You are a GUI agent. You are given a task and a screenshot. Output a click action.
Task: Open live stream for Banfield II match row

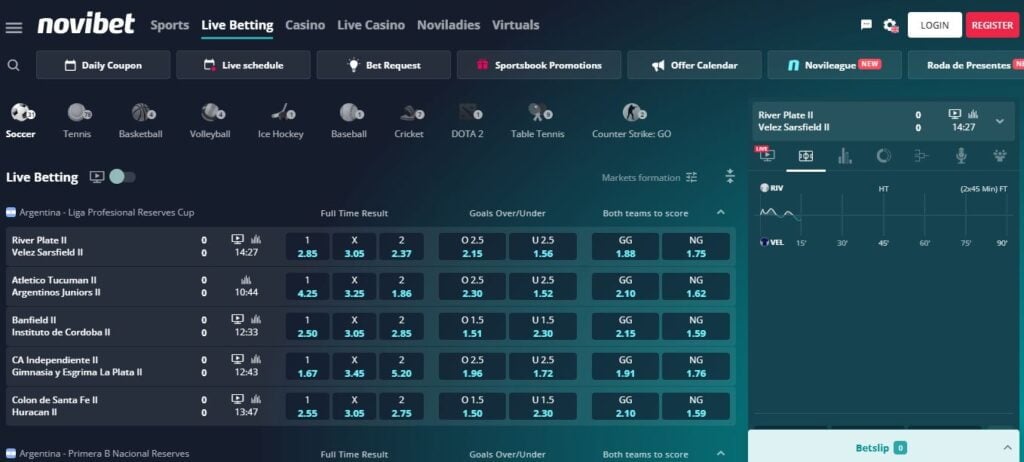(238, 319)
